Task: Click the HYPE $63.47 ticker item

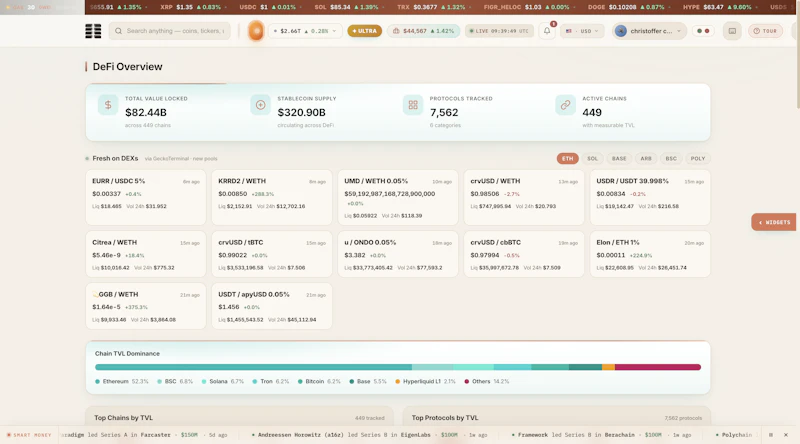Action: pos(717,7)
